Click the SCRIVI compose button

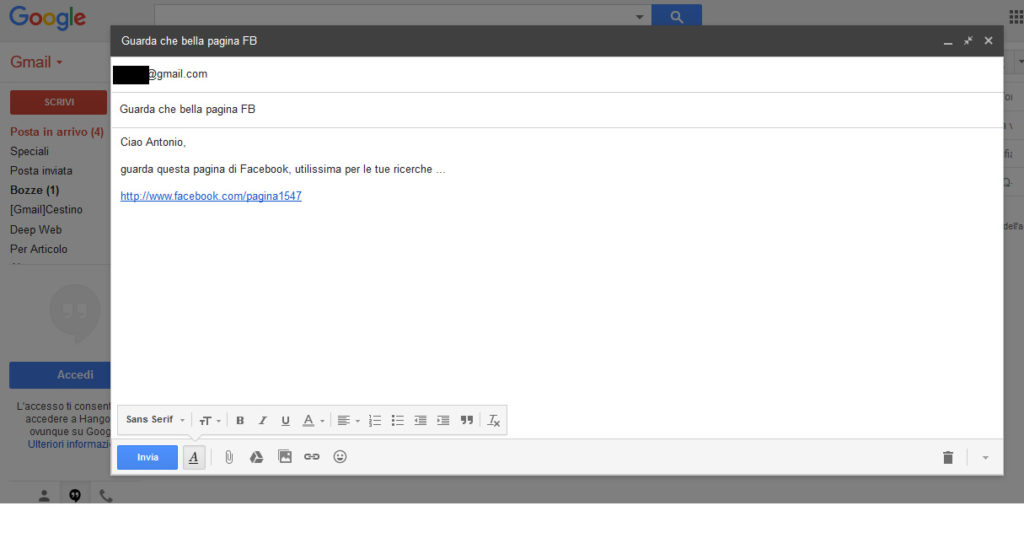(x=59, y=103)
